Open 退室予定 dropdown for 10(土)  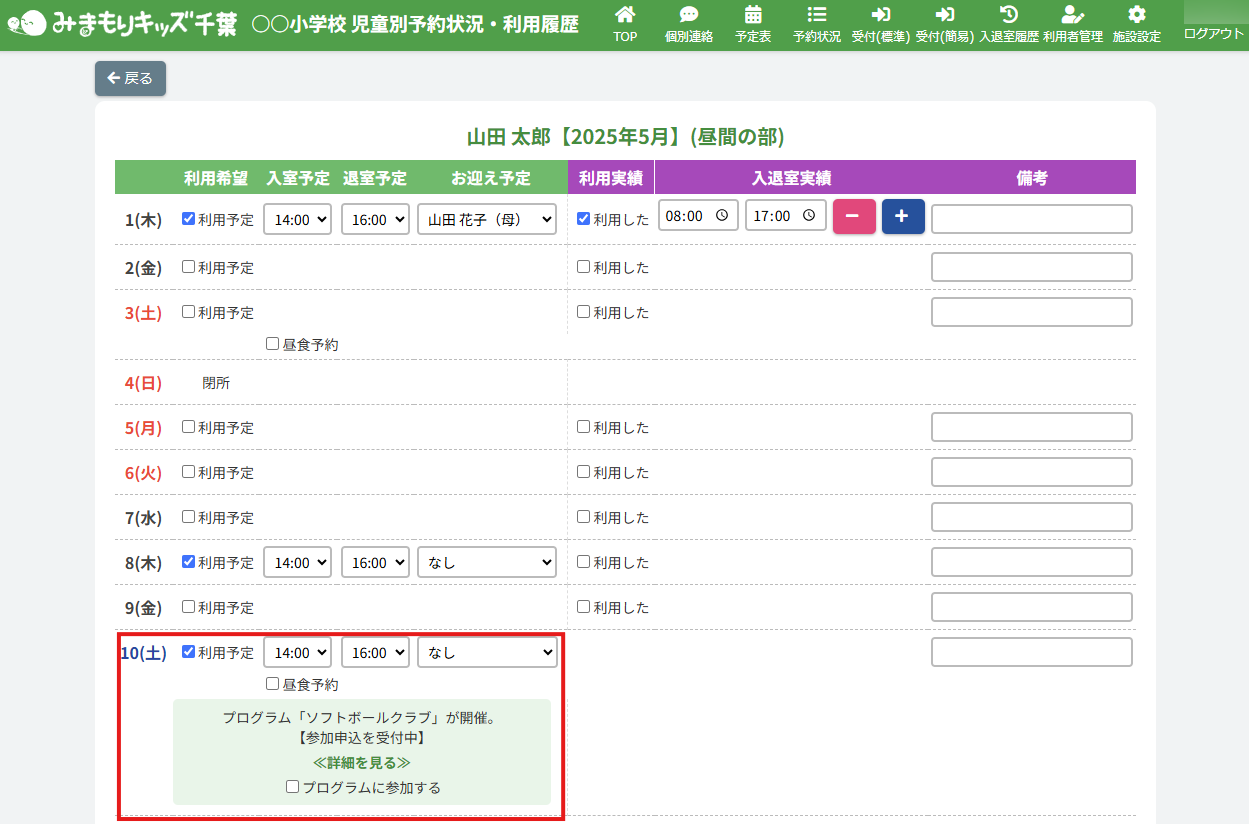(375, 652)
